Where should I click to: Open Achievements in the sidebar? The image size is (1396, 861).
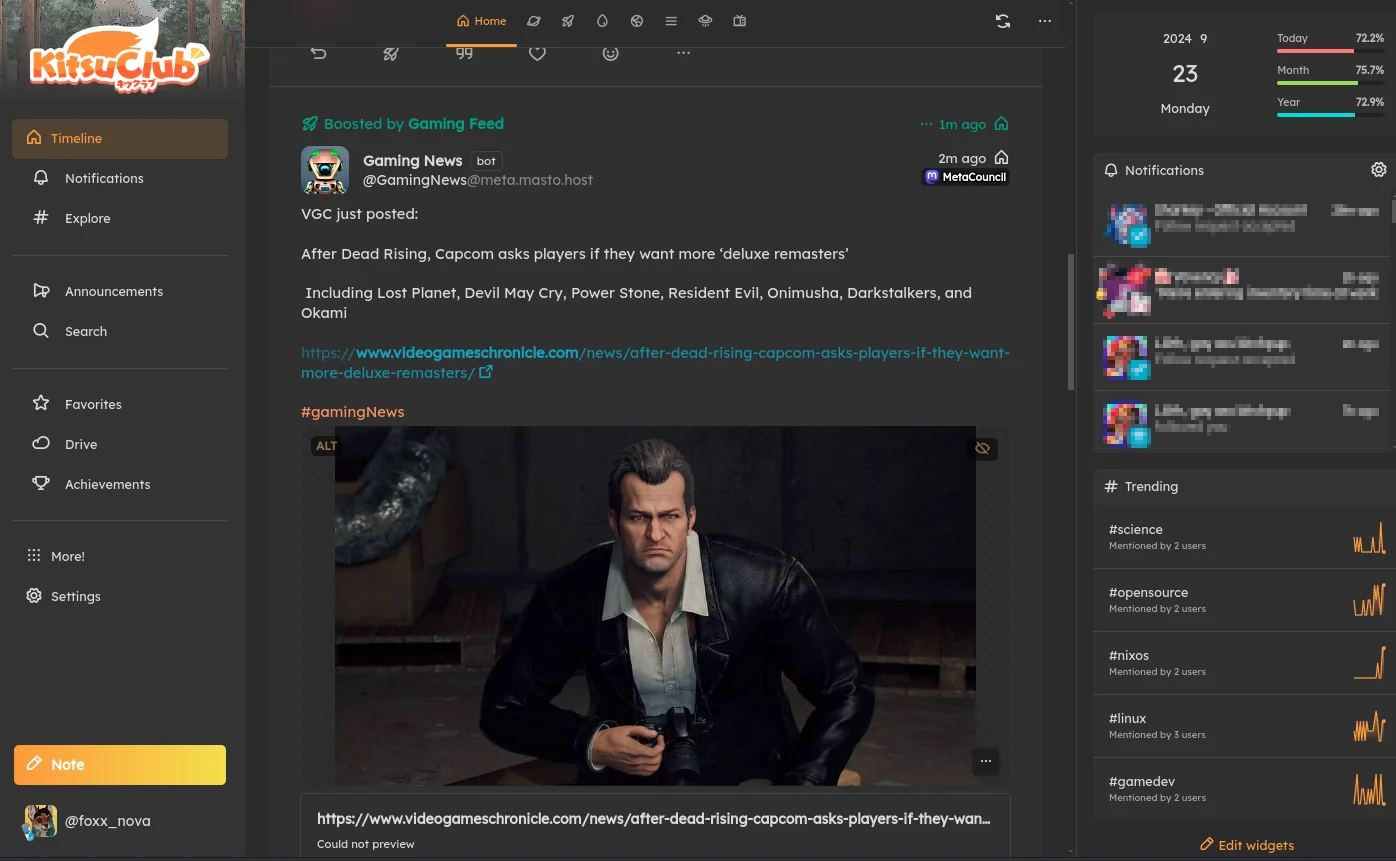point(120,484)
